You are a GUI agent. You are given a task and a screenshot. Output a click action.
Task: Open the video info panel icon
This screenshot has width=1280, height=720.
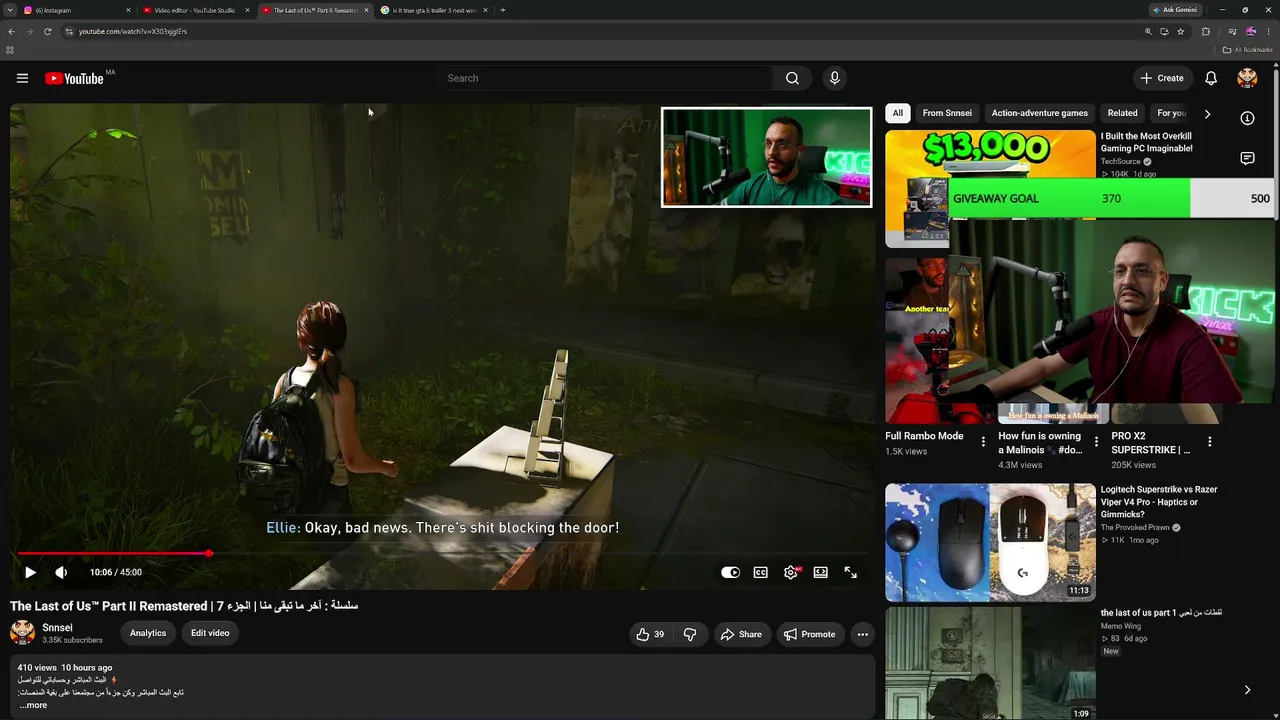[1247, 118]
